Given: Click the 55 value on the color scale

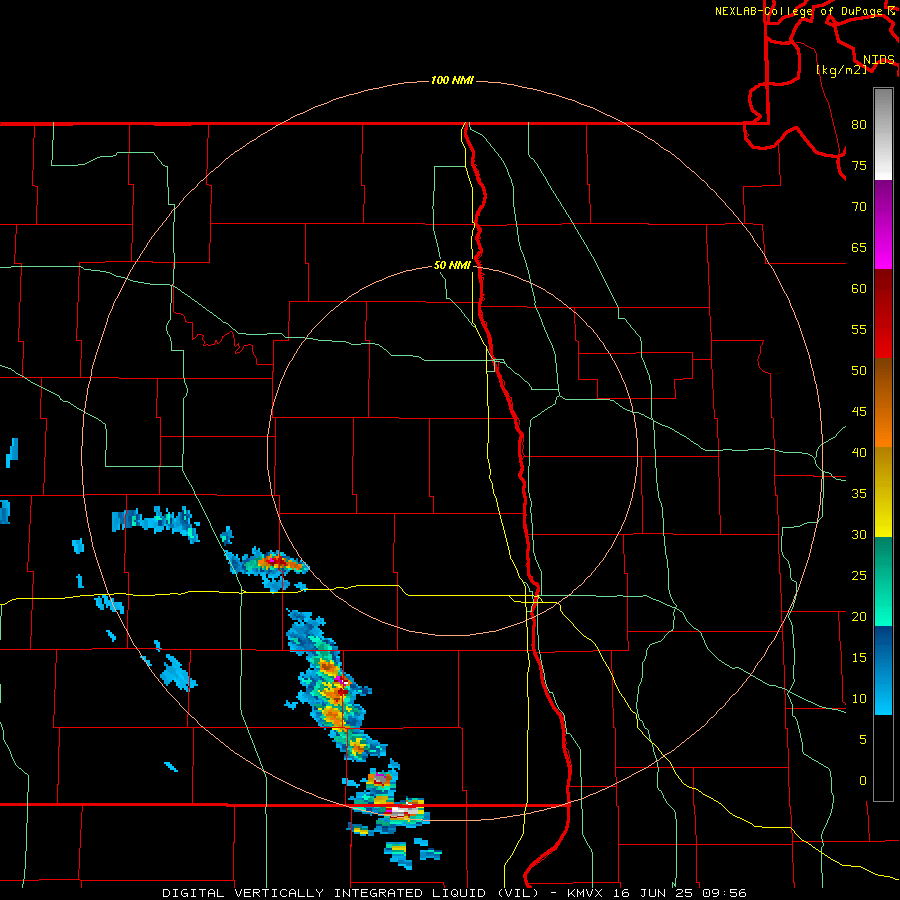Looking at the screenshot, I should pos(859,329).
